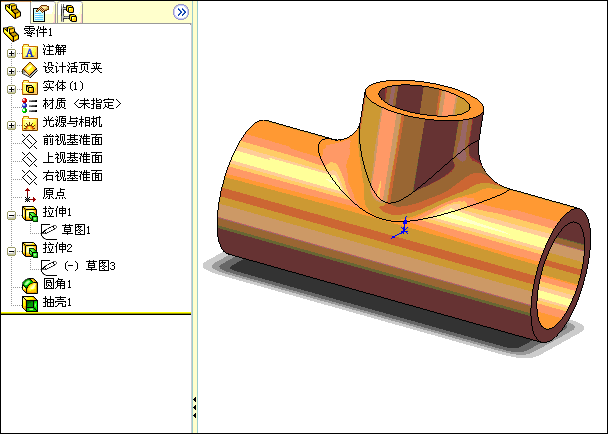Screen dimensions: 608x434
Task: Click the 设计活页夹 design binder icon
Action: point(29,69)
